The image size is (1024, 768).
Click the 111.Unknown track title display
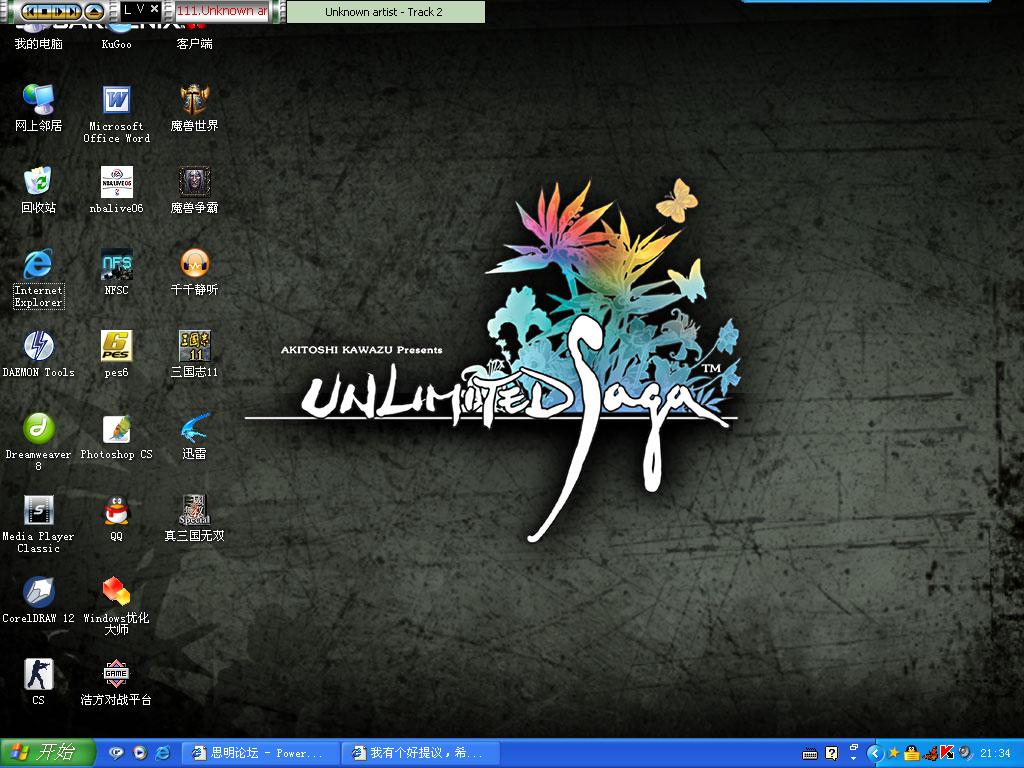tap(222, 11)
